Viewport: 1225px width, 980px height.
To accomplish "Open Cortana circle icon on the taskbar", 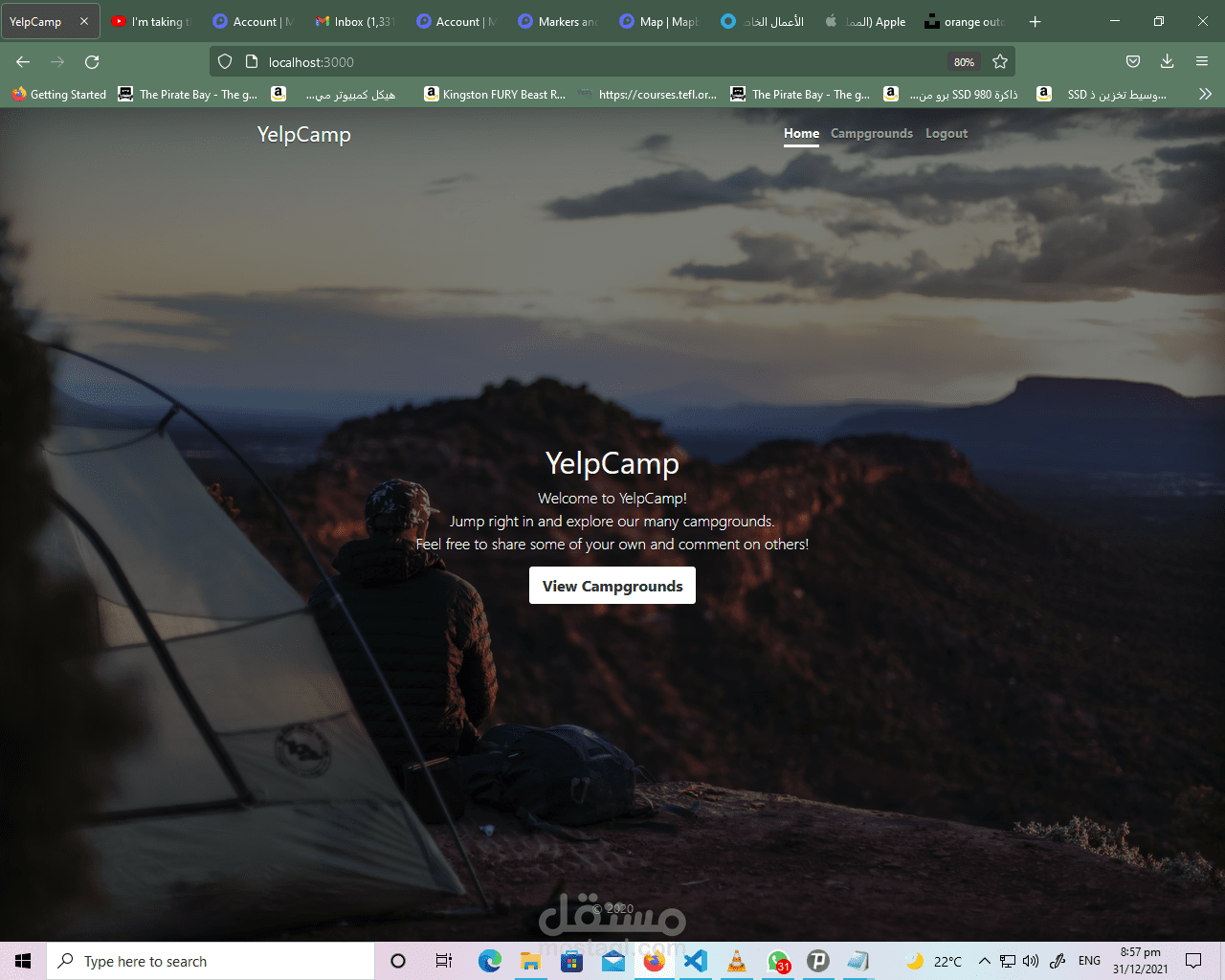I will tap(398, 961).
